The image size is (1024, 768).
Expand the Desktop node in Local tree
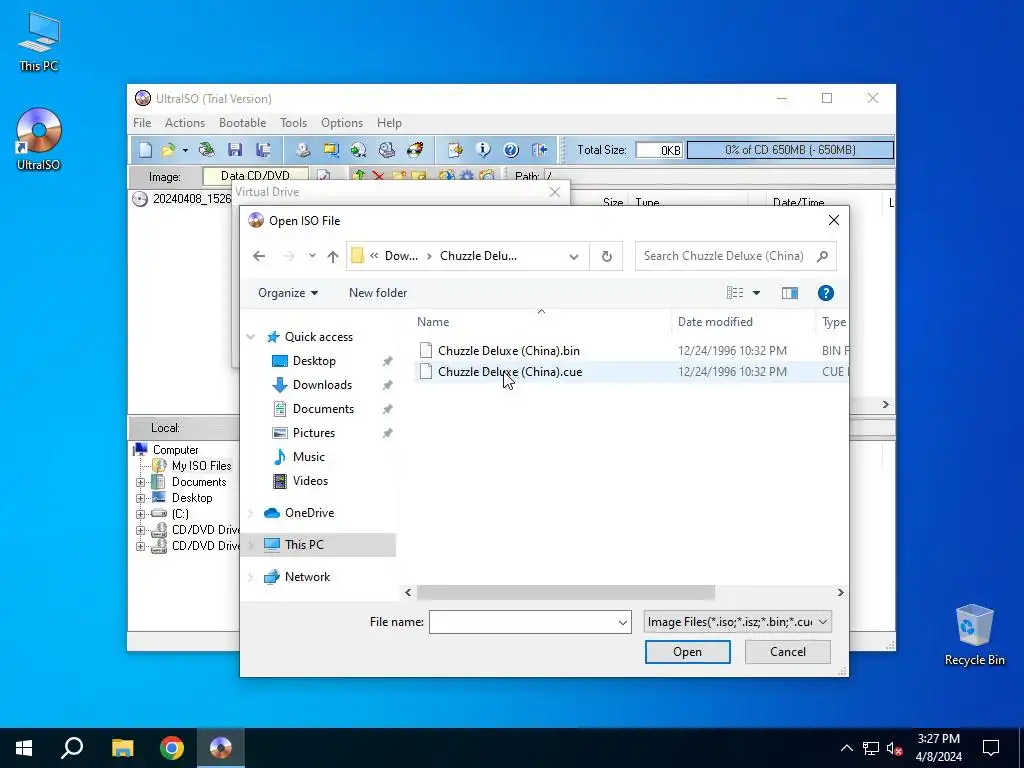pos(140,498)
